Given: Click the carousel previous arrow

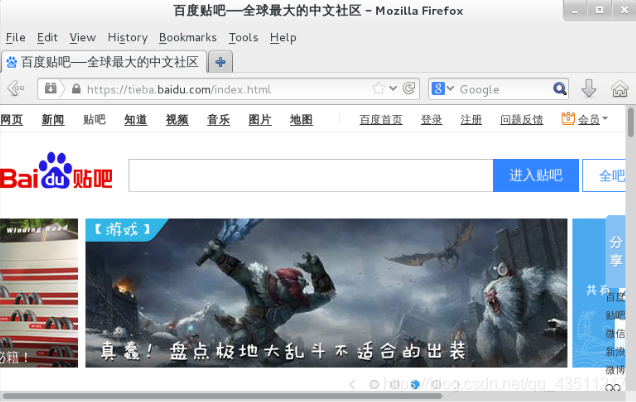Looking at the screenshot, I should click(x=352, y=384).
